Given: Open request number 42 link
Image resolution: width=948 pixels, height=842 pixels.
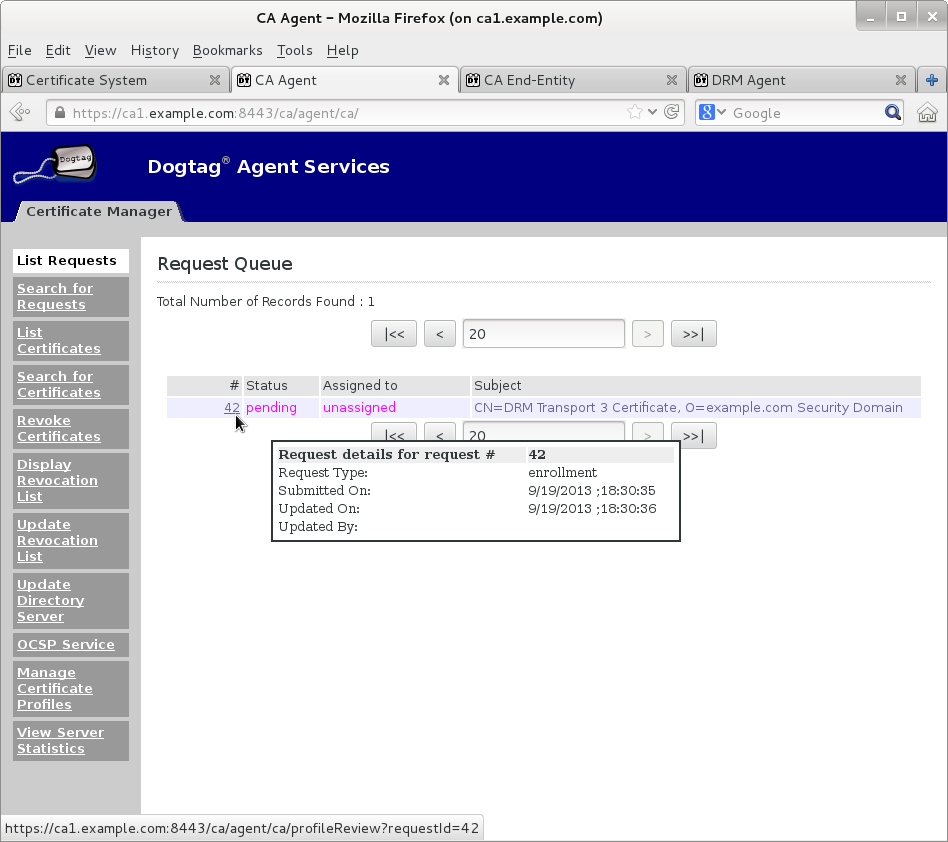Looking at the screenshot, I should click(232, 407).
